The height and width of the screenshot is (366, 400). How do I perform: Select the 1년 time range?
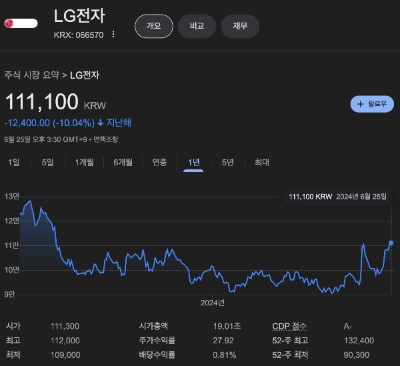(194, 162)
